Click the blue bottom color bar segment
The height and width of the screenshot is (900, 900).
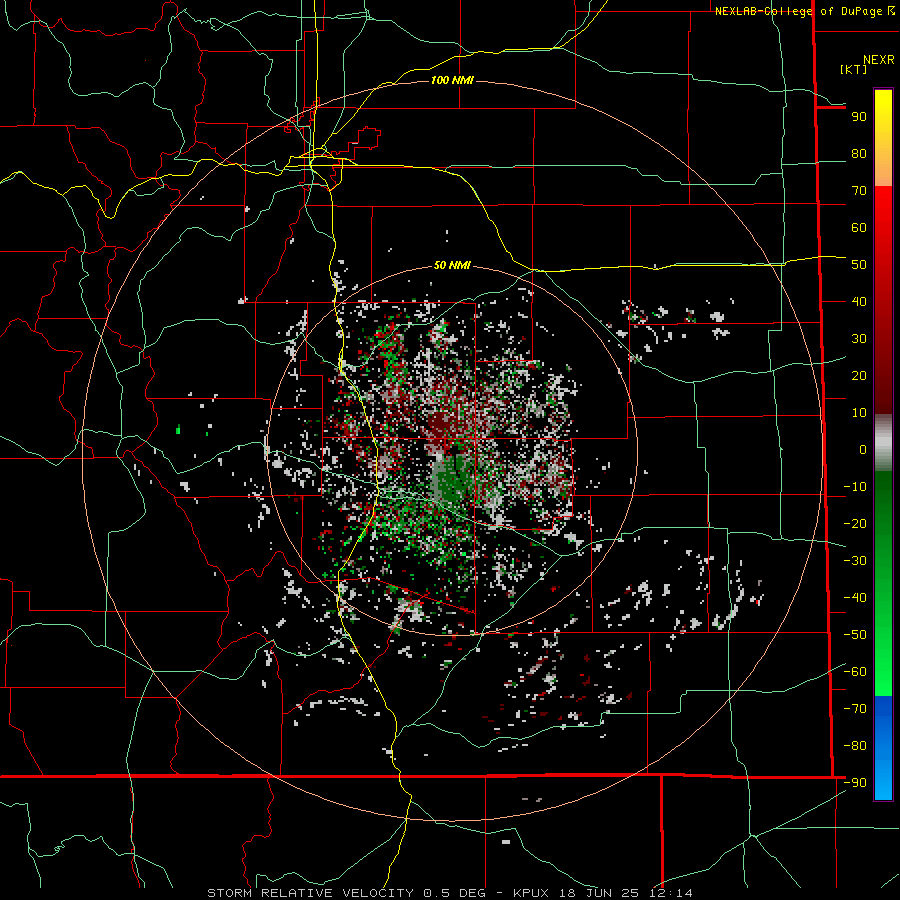coord(883,748)
